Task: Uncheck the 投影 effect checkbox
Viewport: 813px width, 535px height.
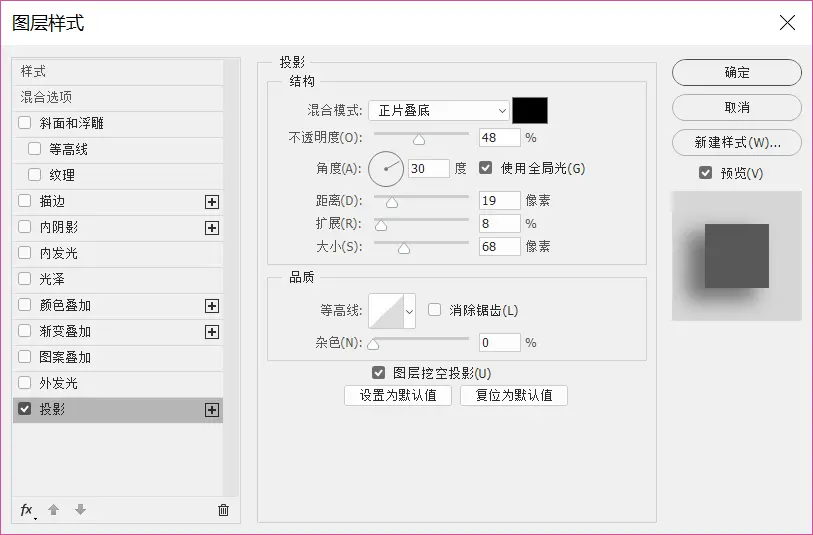Action: pyautogui.click(x=24, y=409)
